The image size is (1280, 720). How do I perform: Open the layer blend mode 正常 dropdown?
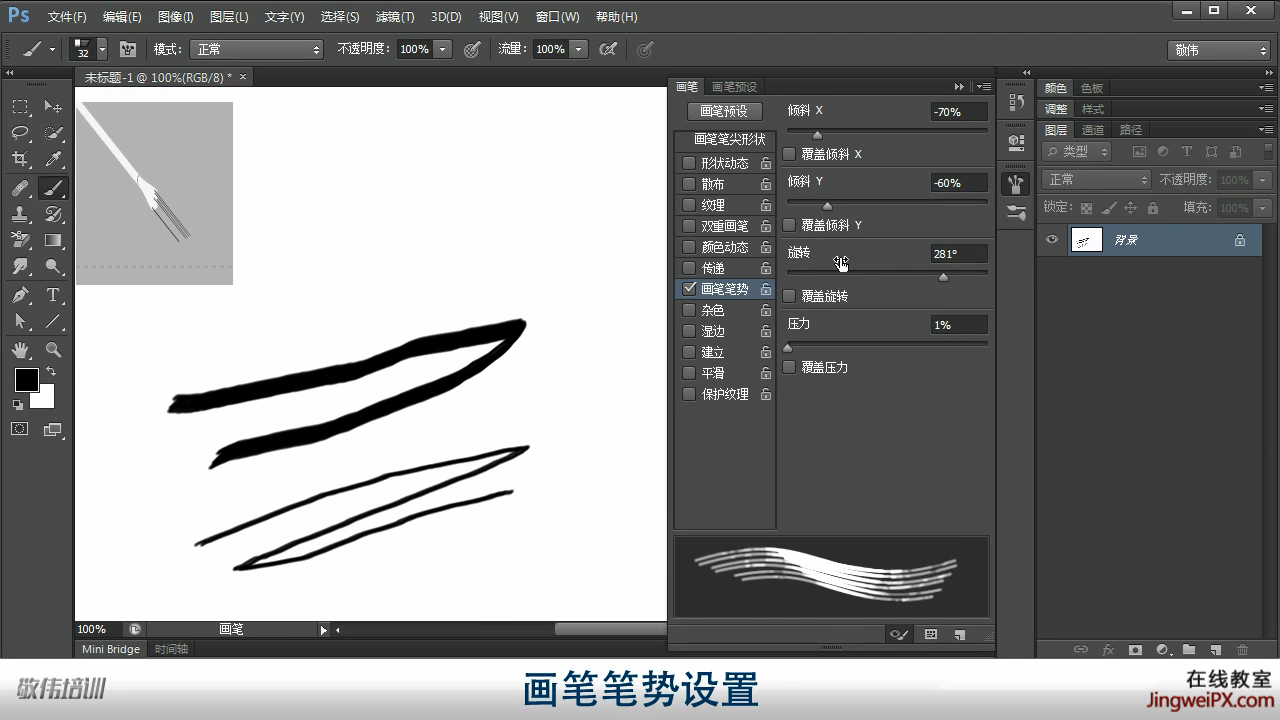click(x=1097, y=180)
